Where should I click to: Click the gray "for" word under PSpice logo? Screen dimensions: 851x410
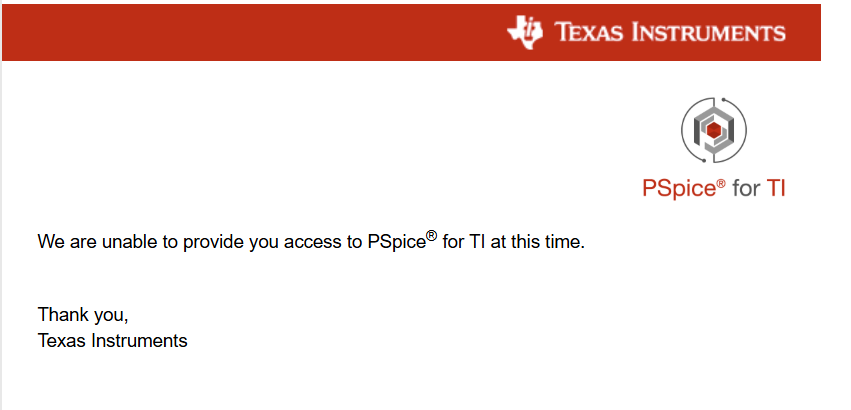tap(746, 188)
